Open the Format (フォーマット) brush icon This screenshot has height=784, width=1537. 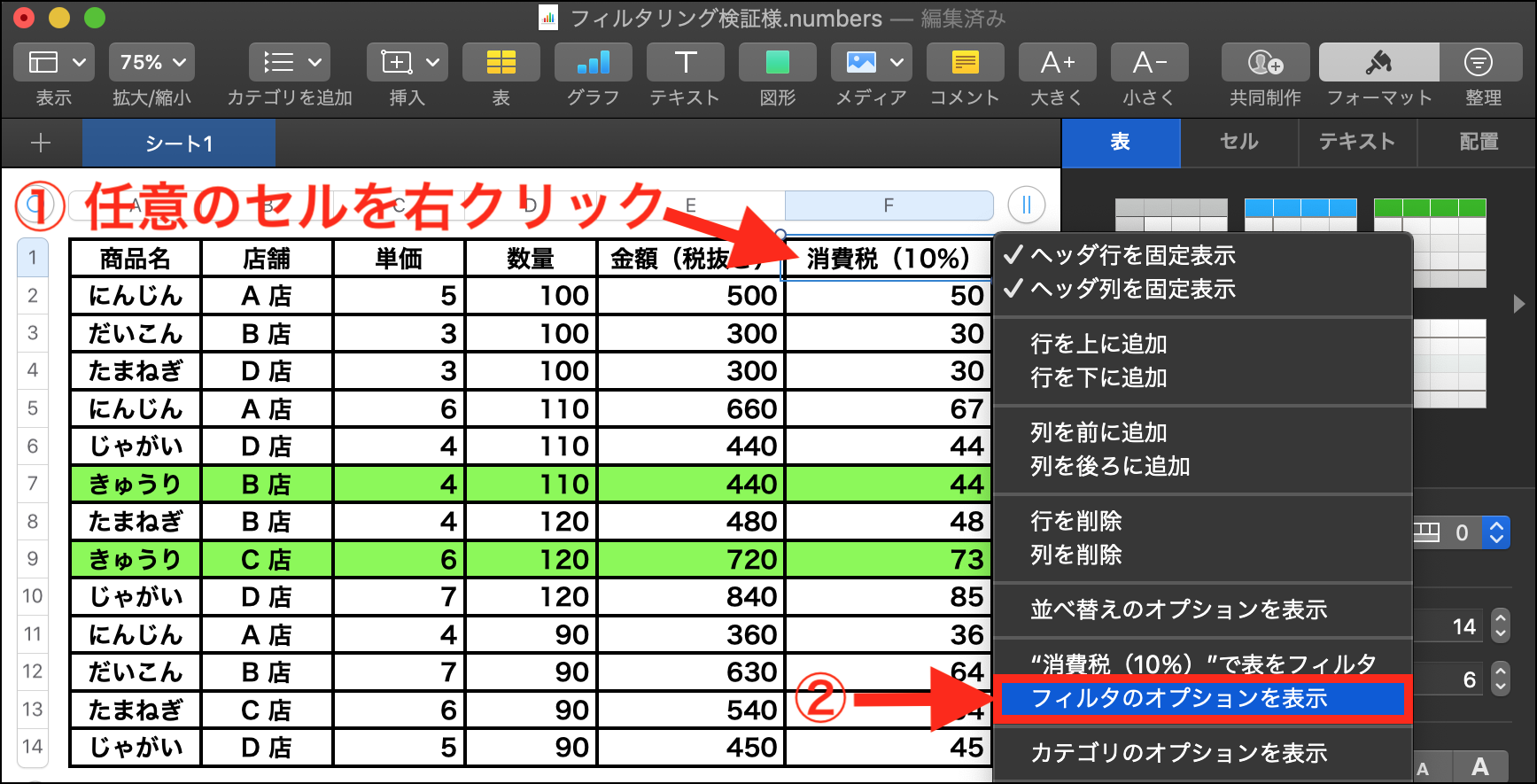[1378, 62]
